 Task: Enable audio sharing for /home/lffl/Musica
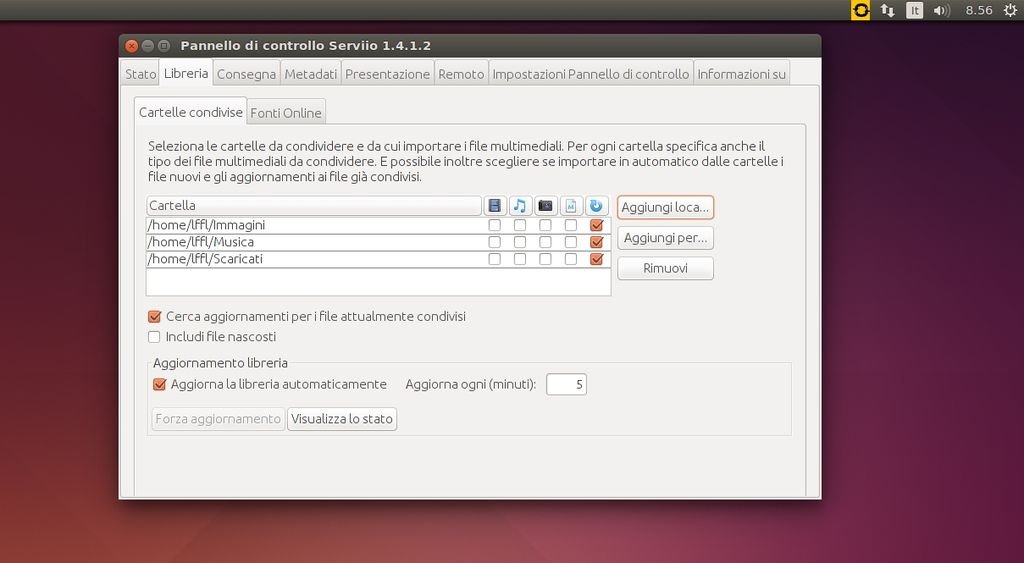click(x=520, y=242)
